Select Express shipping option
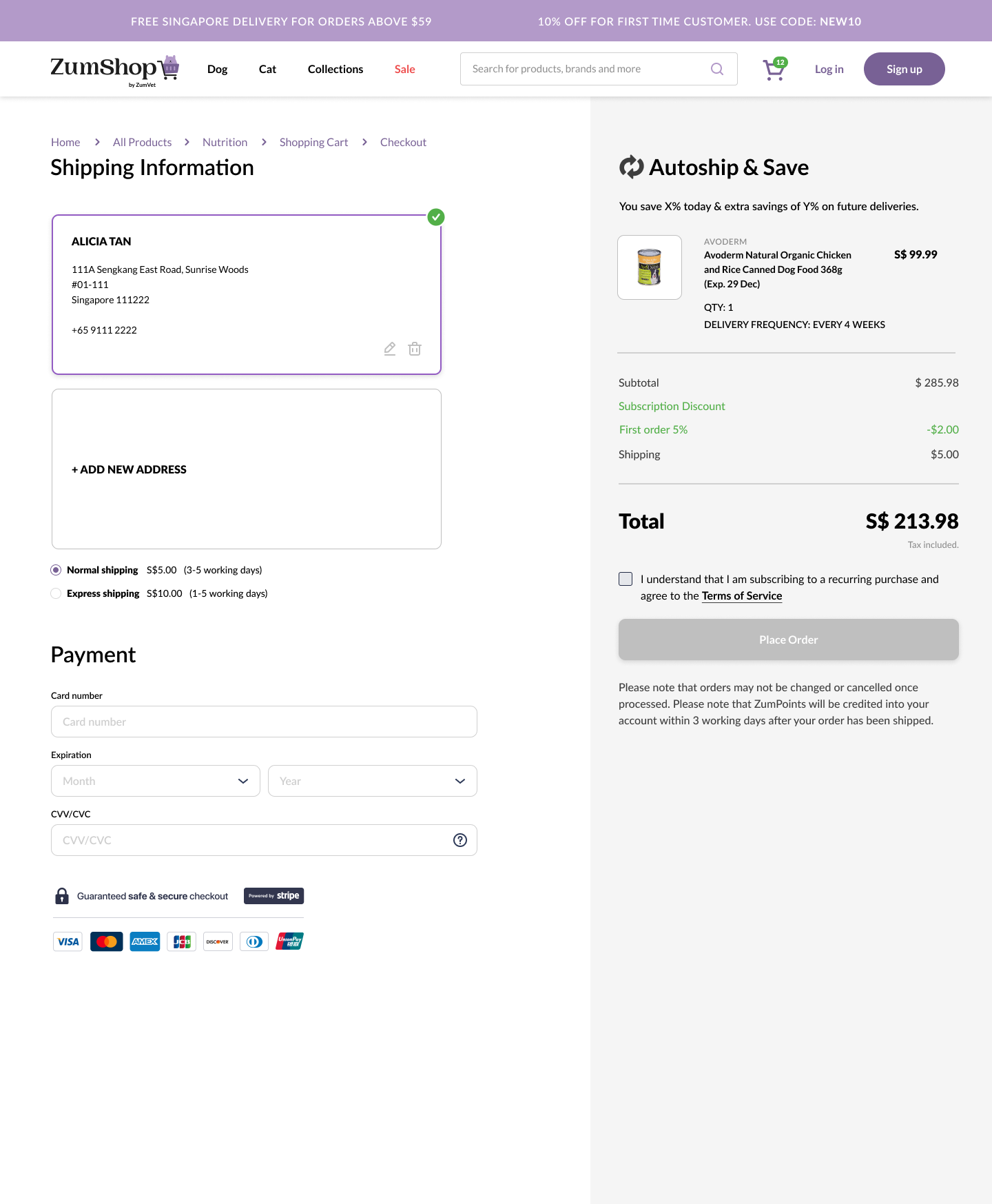The width and height of the screenshot is (992, 1204). coord(56,593)
